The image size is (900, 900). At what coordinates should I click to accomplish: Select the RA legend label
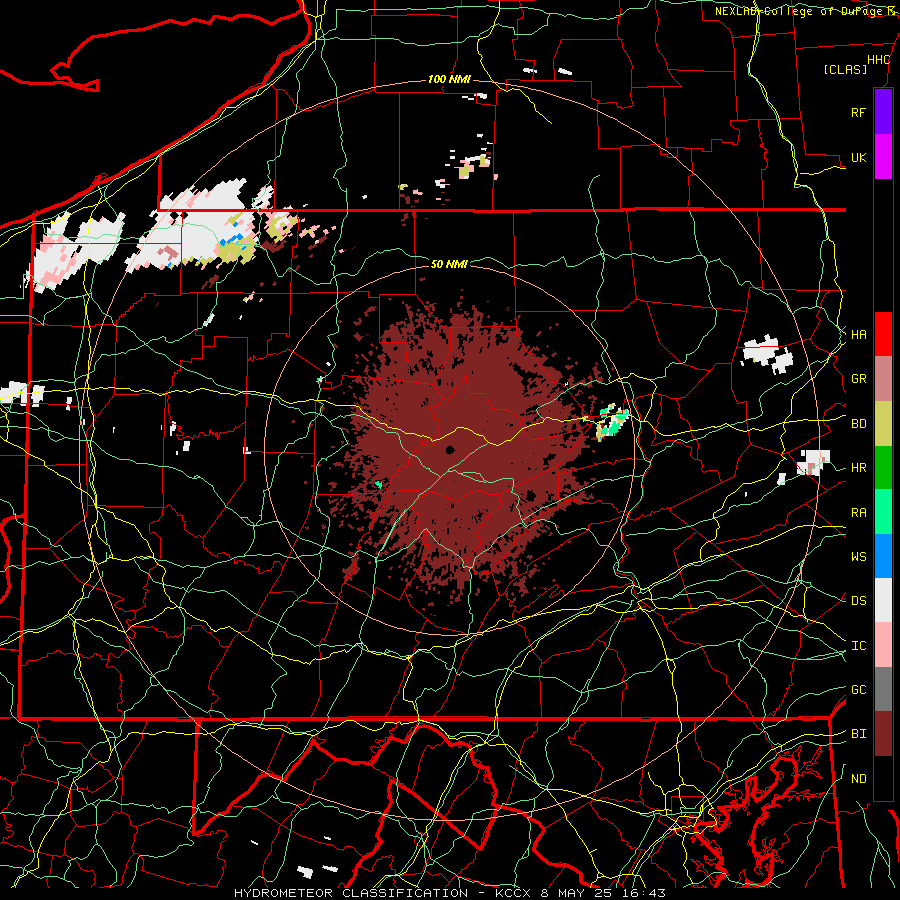point(858,513)
